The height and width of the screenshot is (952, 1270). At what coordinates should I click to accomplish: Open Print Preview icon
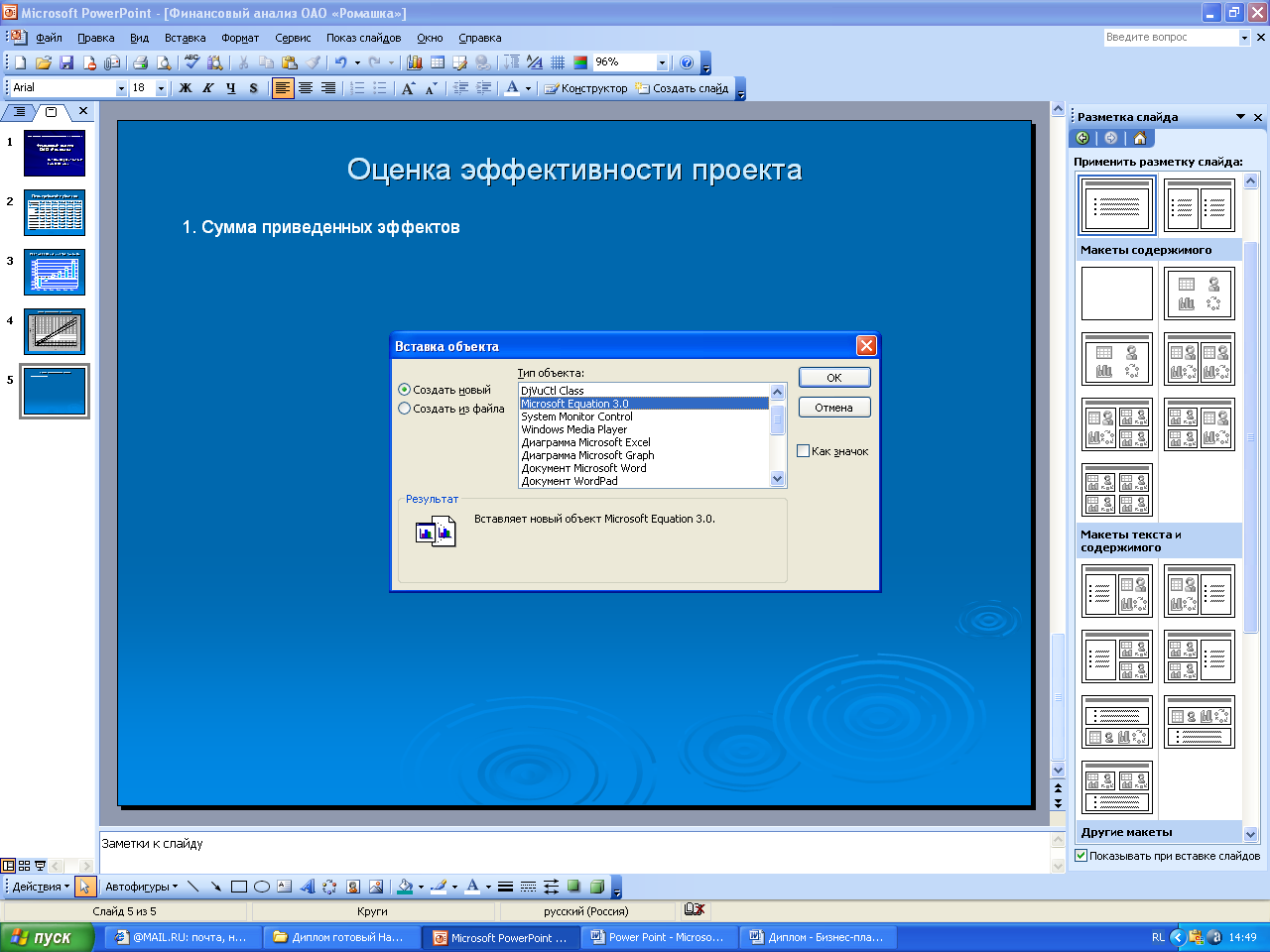pos(164,62)
